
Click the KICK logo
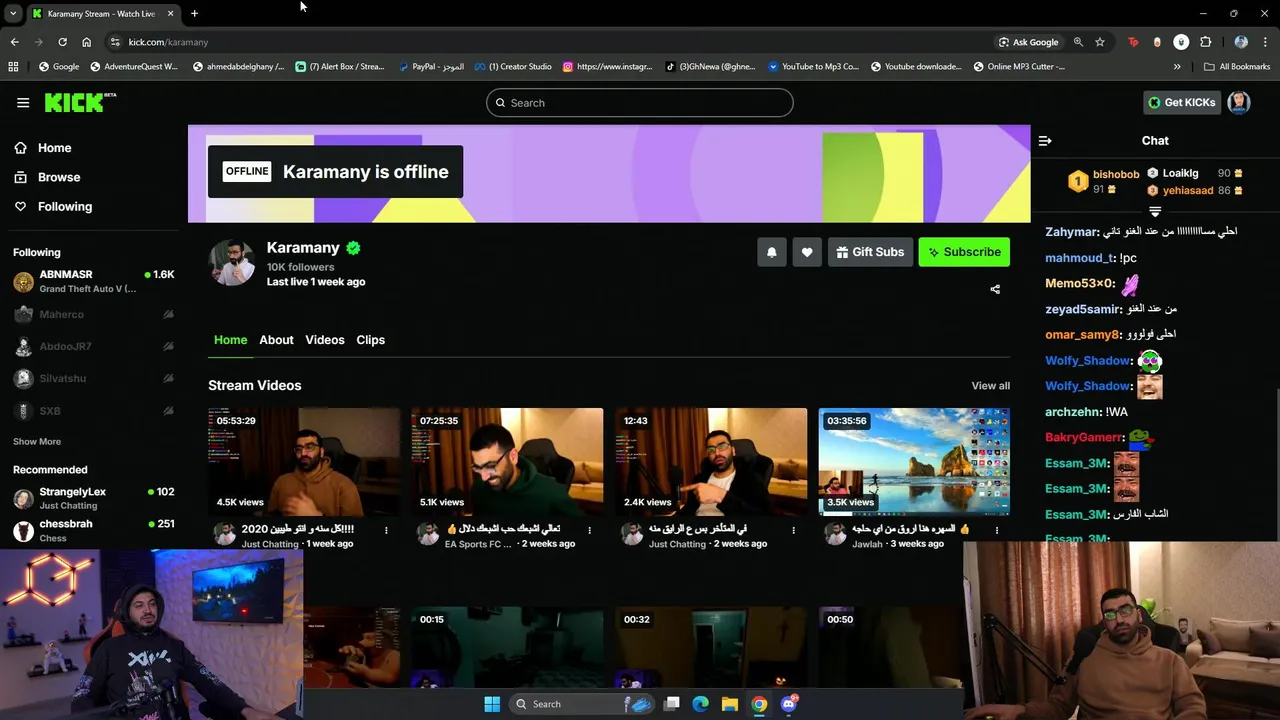(x=80, y=102)
